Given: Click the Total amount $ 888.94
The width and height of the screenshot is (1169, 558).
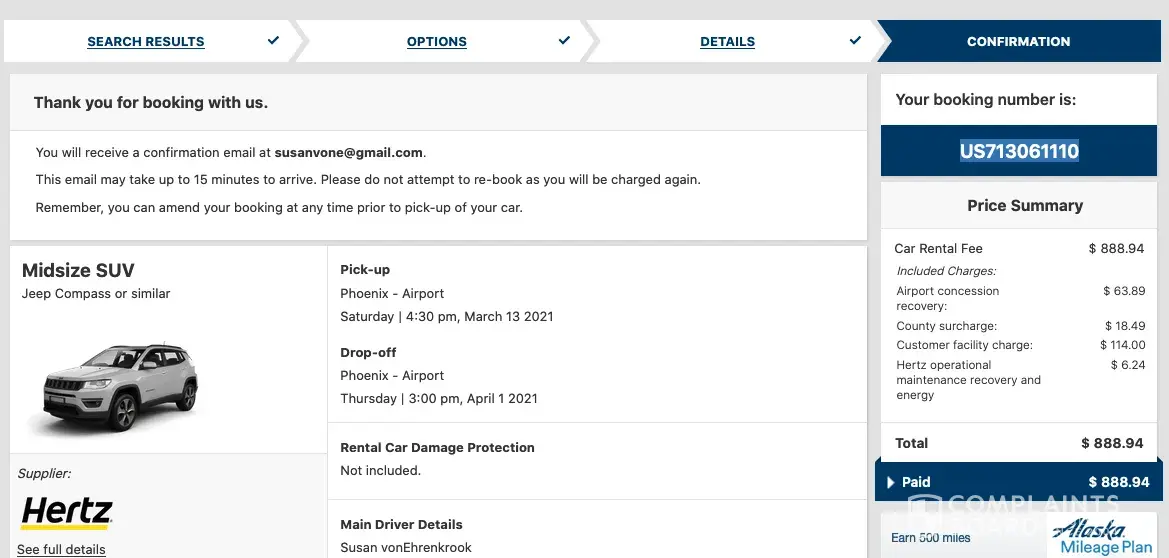Looking at the screenshot, I should (1112, 443).
